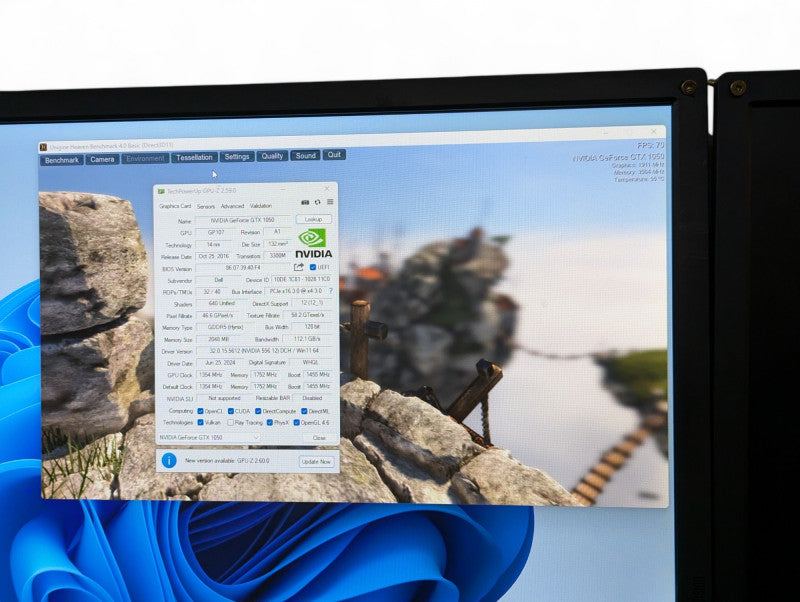This screenshot has height=602, width=800.
Task: Click the Release Date field Oct 25, 2016
Action: tap(214, 256)
